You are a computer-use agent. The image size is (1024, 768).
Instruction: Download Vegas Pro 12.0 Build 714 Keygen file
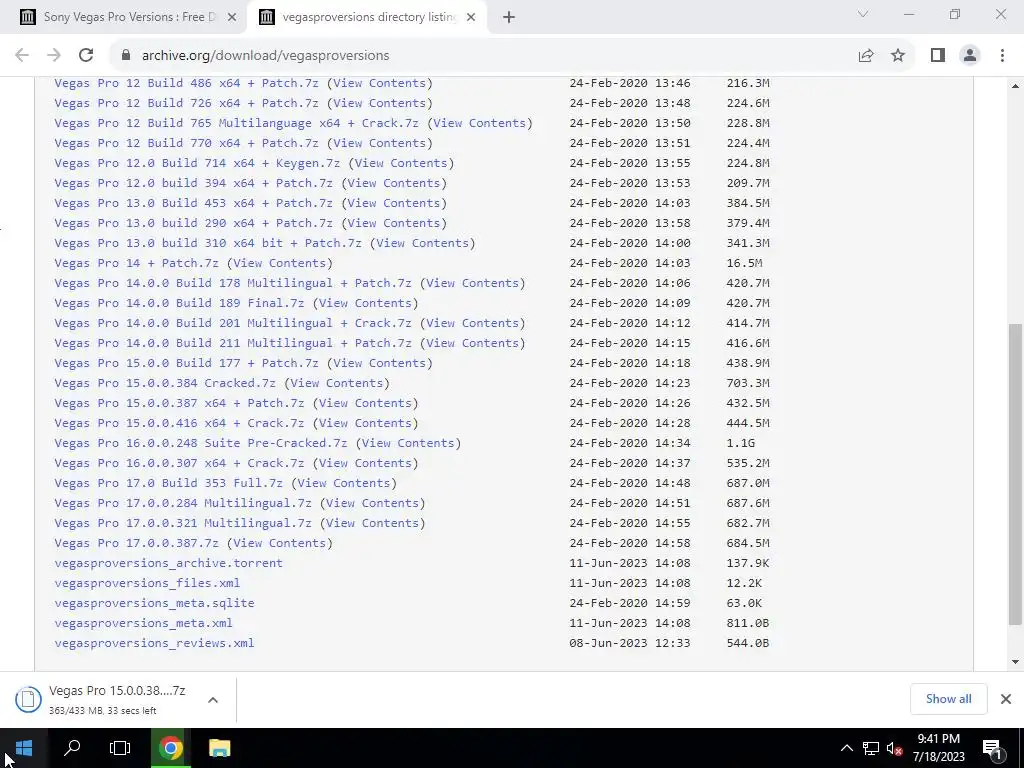(x=197, y=163)
